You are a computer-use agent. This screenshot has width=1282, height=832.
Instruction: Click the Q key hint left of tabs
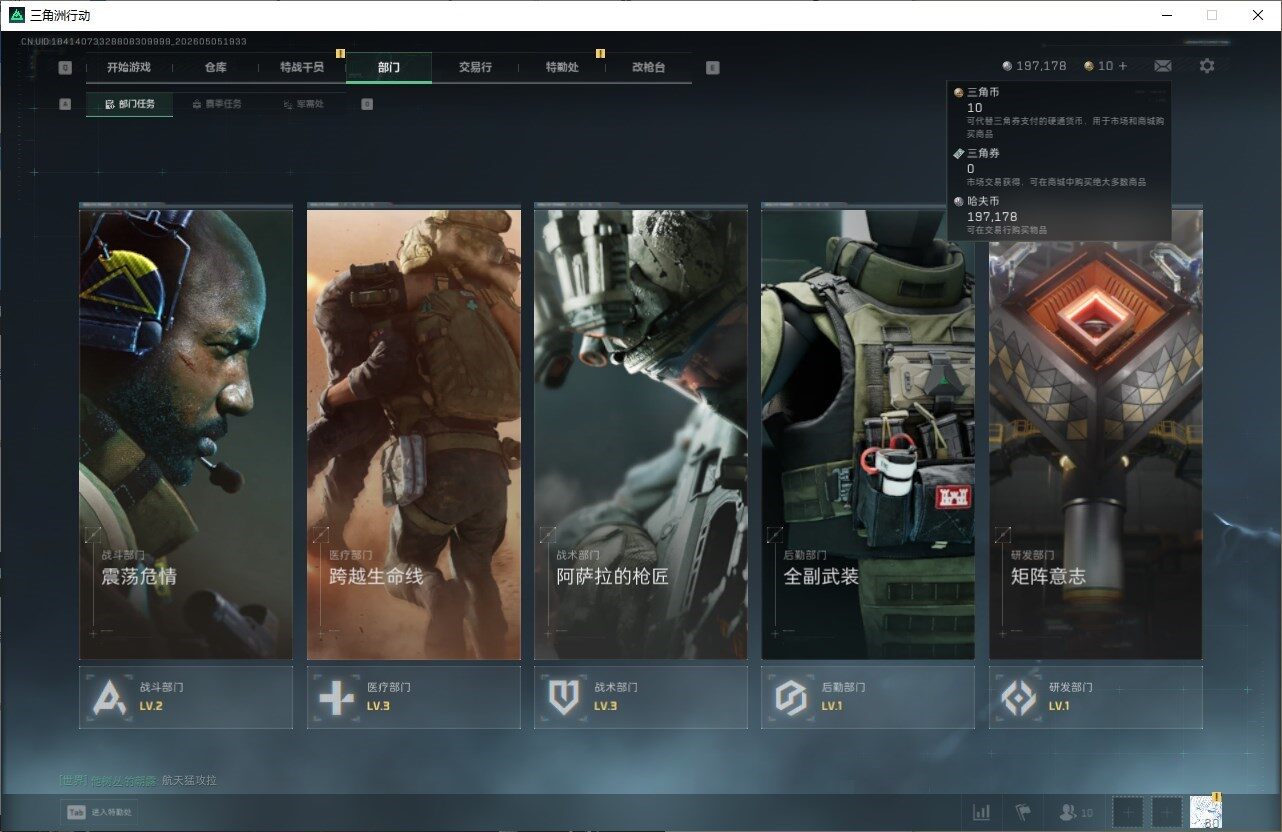(x=65, y=67)
